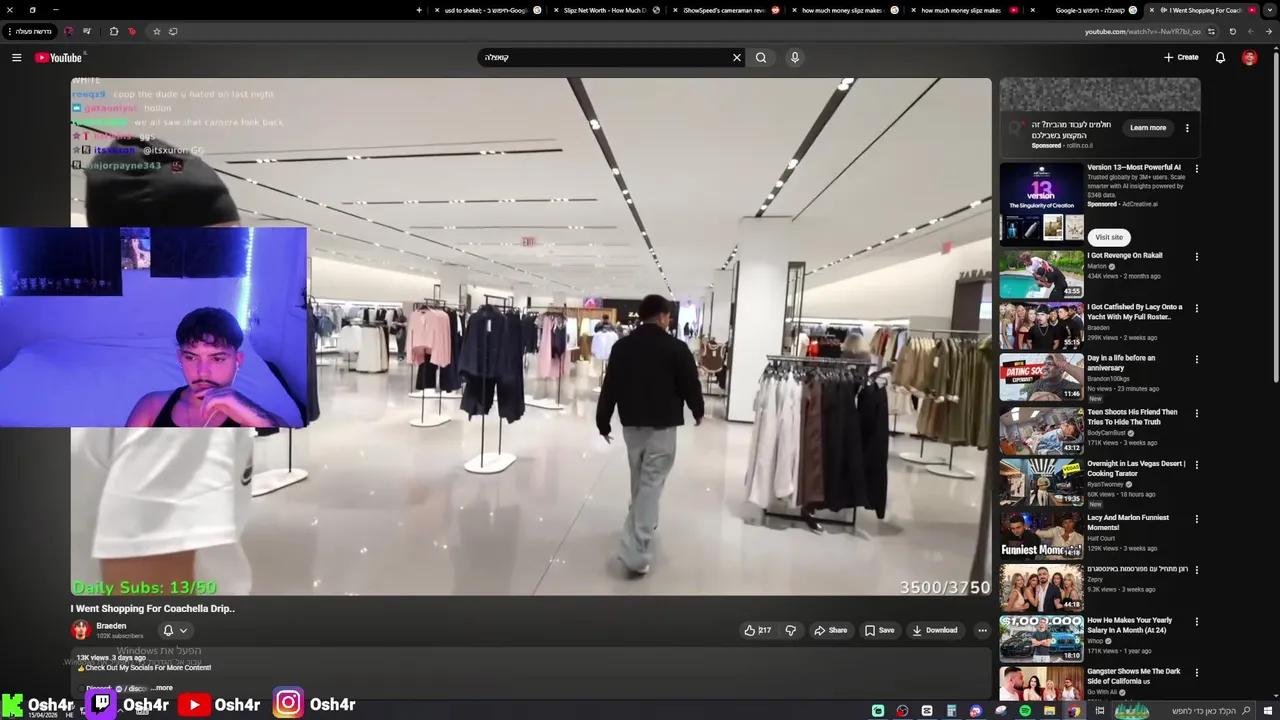Run search with the magnifier button
The height and width of the screenshot is (720, 1280).
(761, 57)
